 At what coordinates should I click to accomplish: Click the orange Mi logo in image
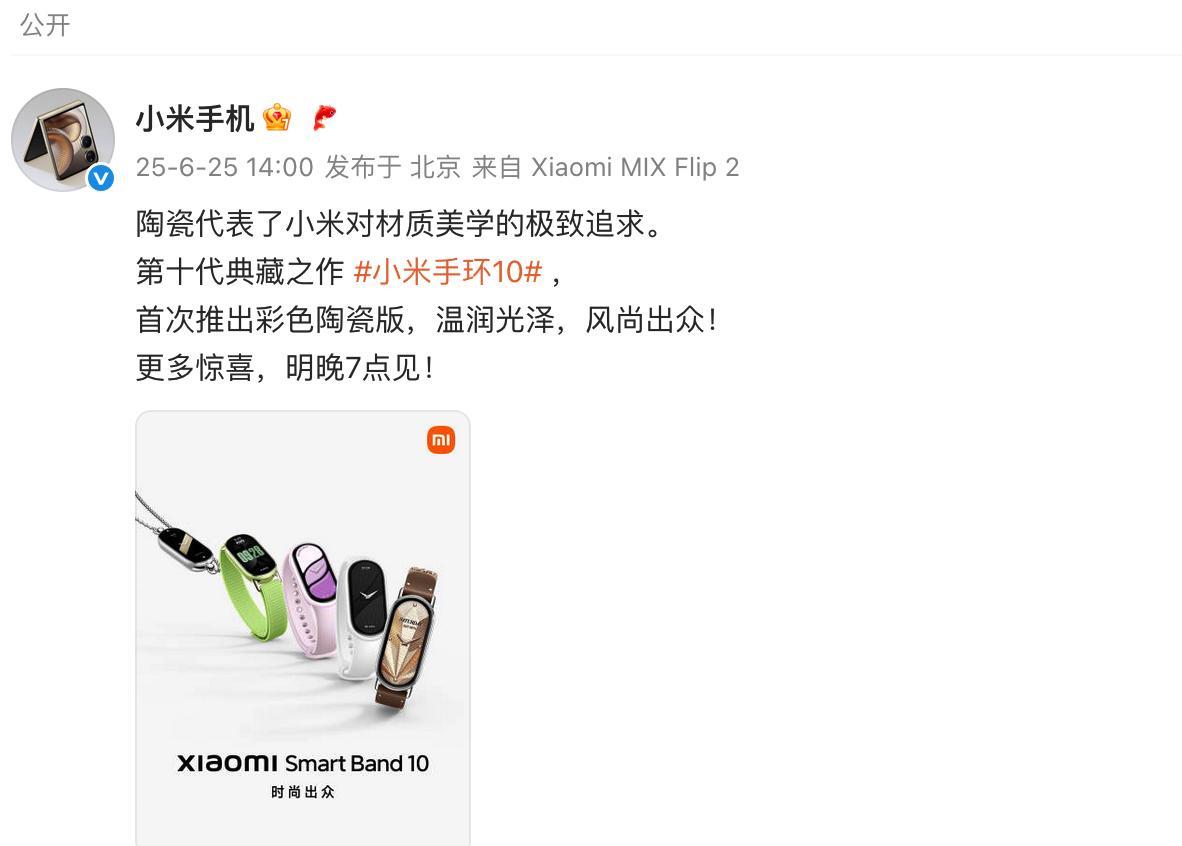pyautogui.click(x=441, y=440)
